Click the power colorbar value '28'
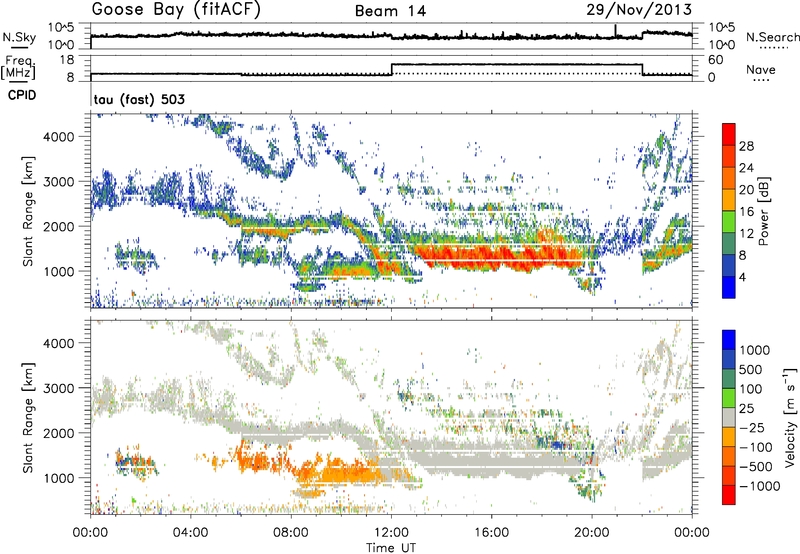The image size is (800, 554). coord(746,146)
